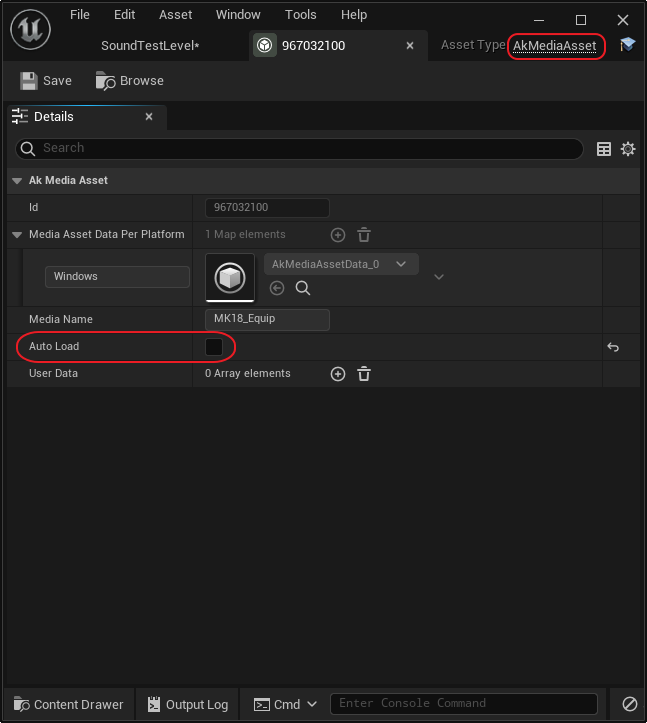647x723 pixels.
Task: Click the Id value field 967032100
Action: click(267, 207)
